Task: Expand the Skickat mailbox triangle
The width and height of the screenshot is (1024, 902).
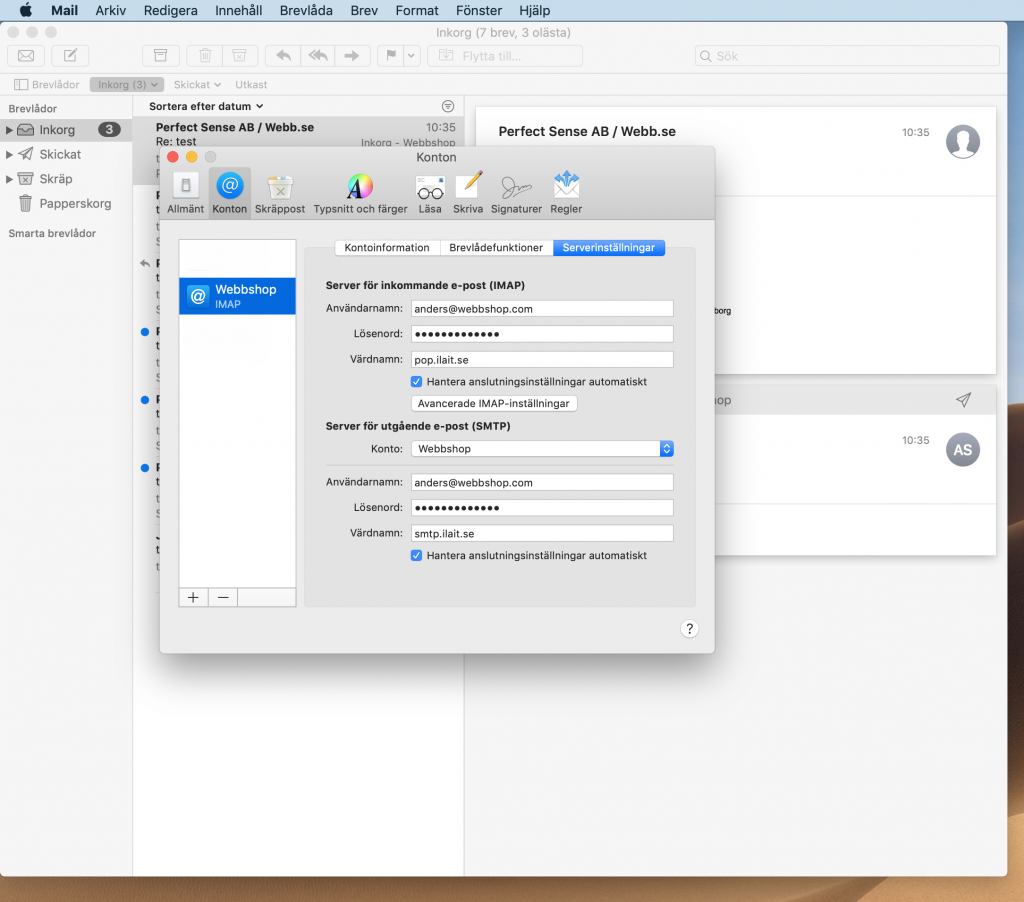Action: [9, 154]
